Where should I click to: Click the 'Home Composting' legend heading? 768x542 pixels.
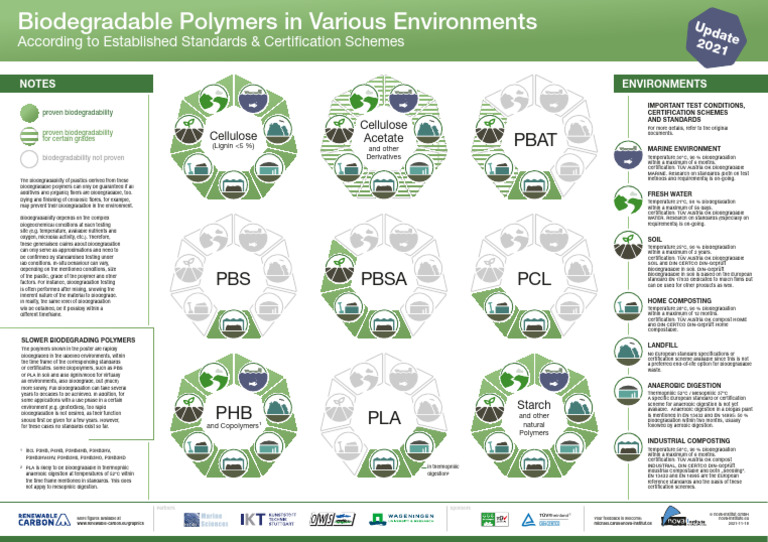(679, 301)
